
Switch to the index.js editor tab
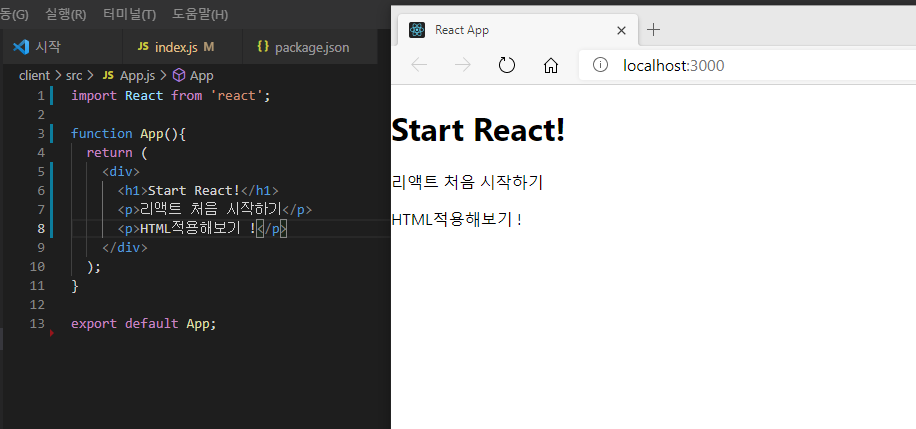(x=183, y=47)
